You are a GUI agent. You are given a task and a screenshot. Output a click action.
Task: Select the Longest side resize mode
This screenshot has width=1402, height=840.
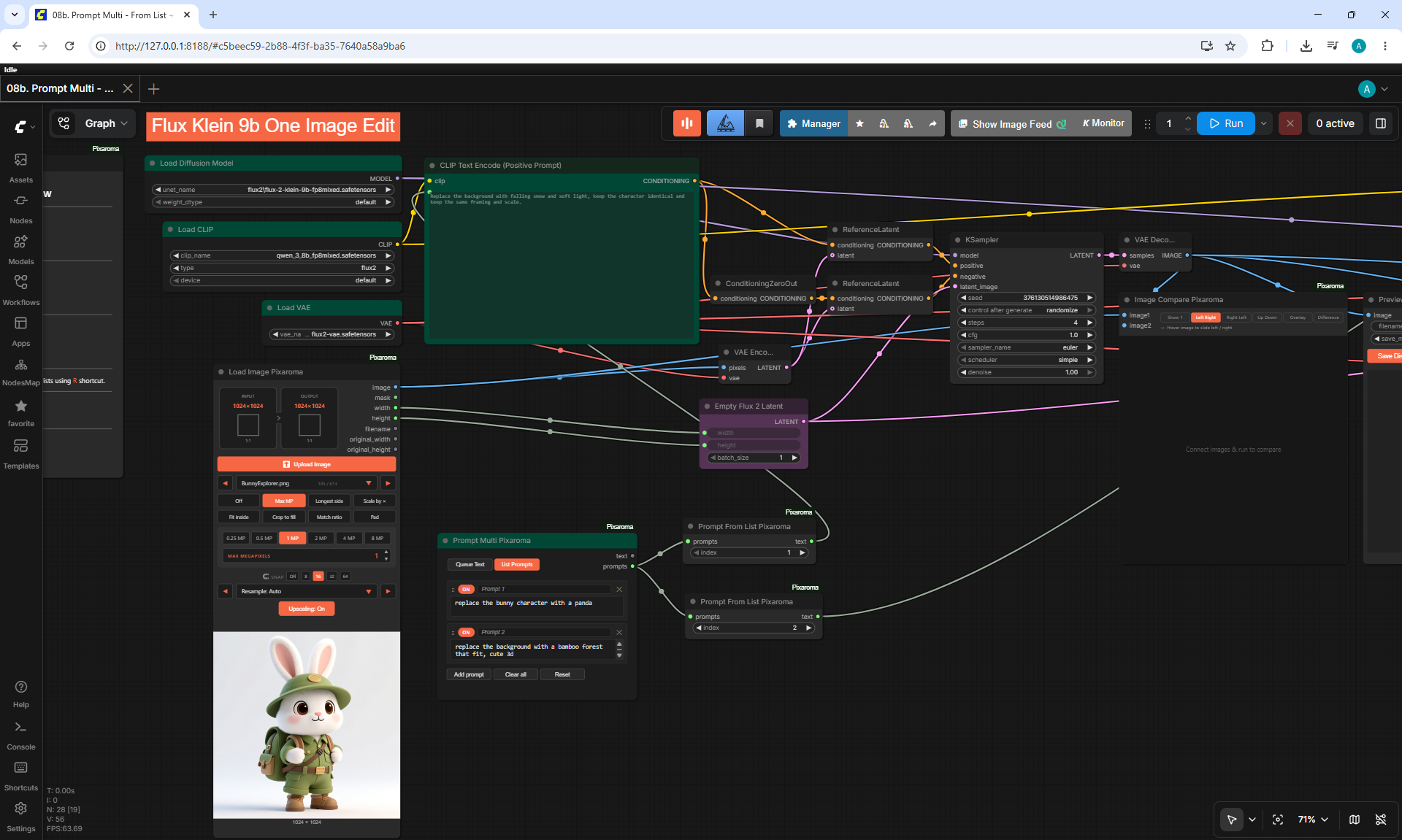click(329, 501)
